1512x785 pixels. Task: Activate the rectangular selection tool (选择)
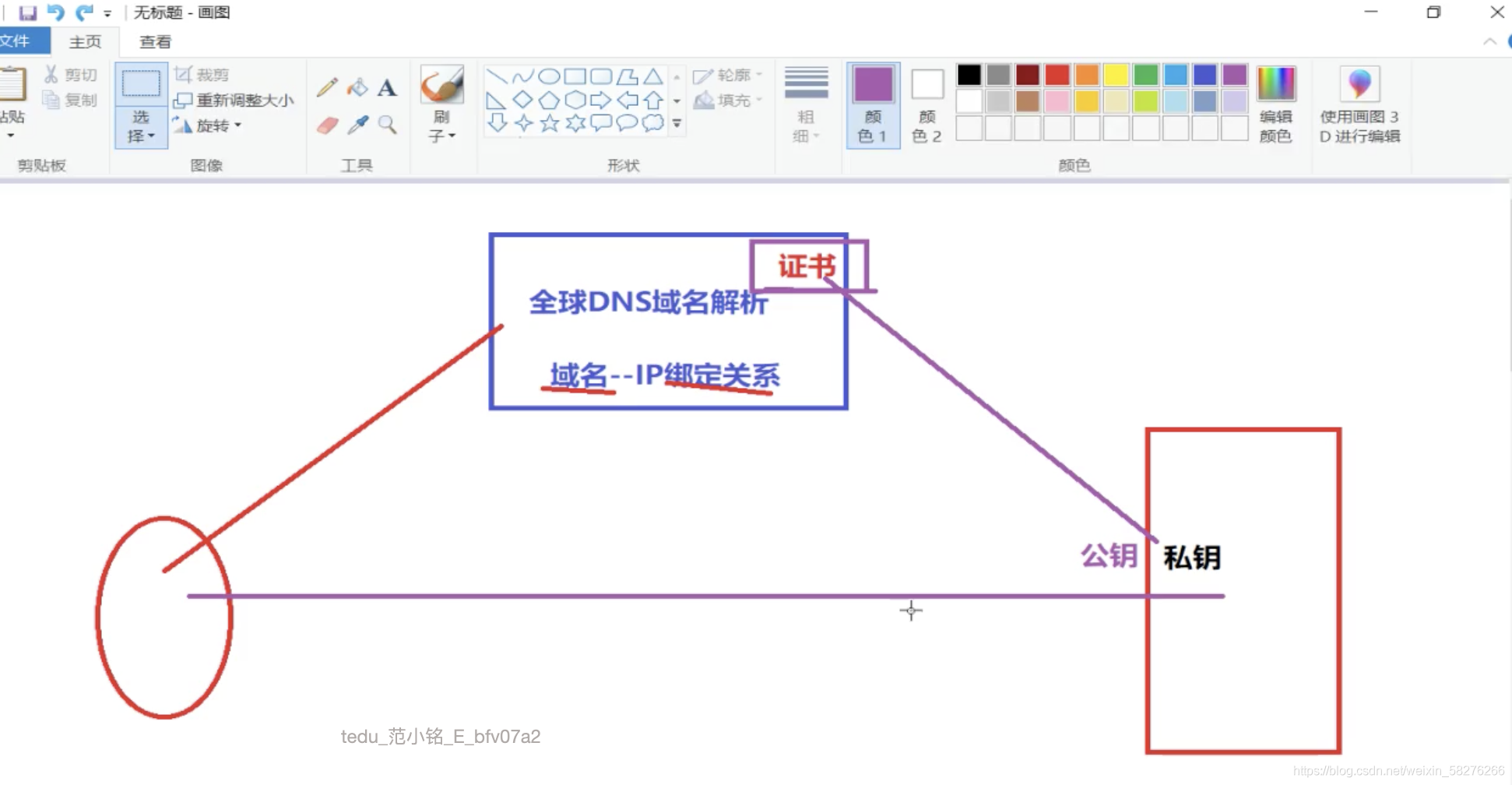point(140,83)
